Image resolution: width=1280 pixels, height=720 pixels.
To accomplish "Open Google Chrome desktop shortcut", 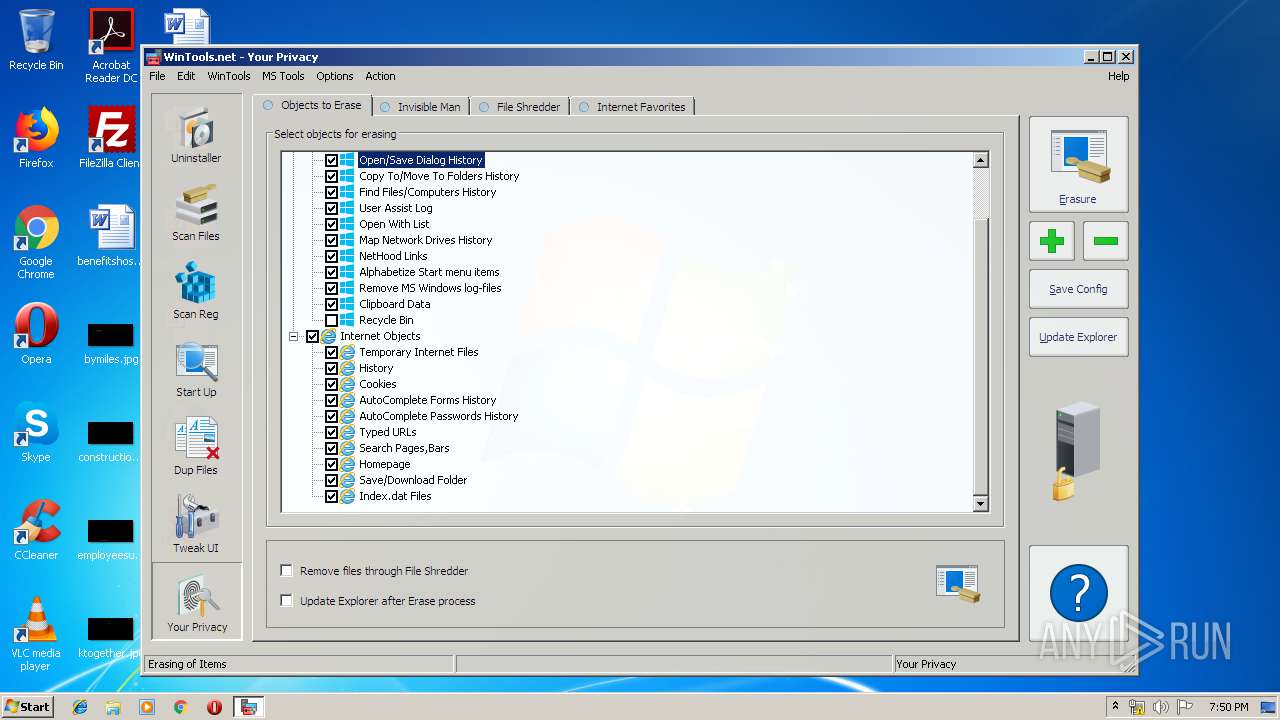I will [x=36, y=243].
